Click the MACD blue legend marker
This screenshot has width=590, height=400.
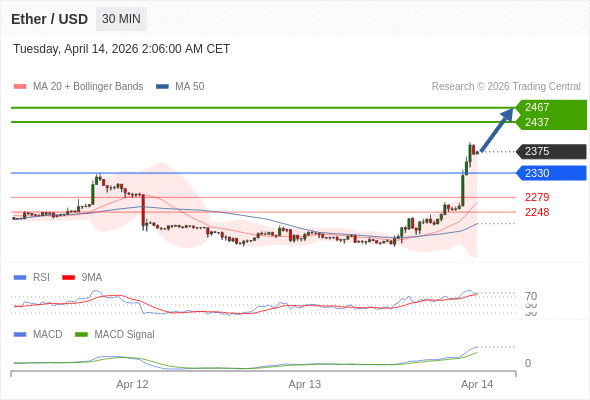(x=20, y=335)
